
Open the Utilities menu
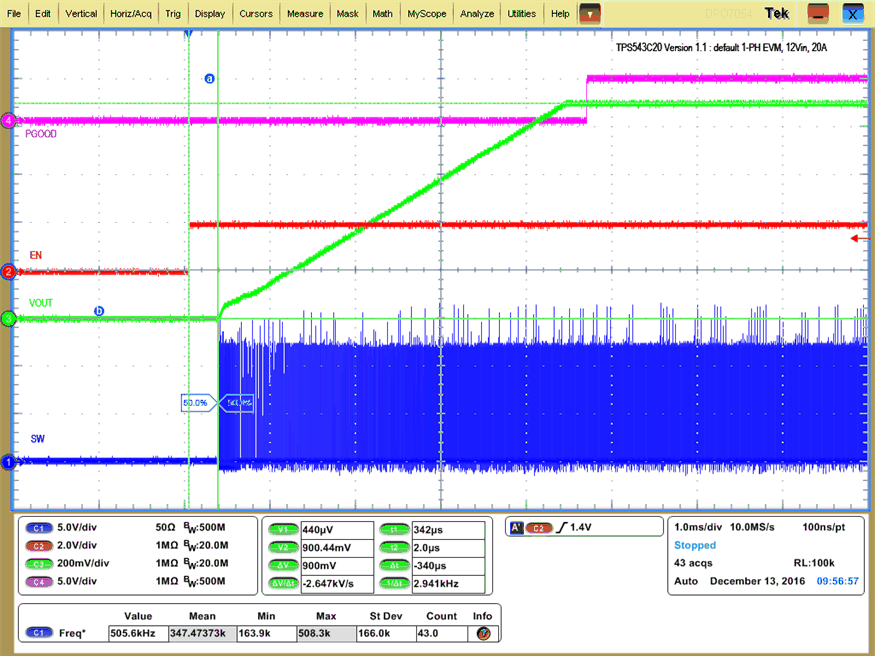coord(521,13)
